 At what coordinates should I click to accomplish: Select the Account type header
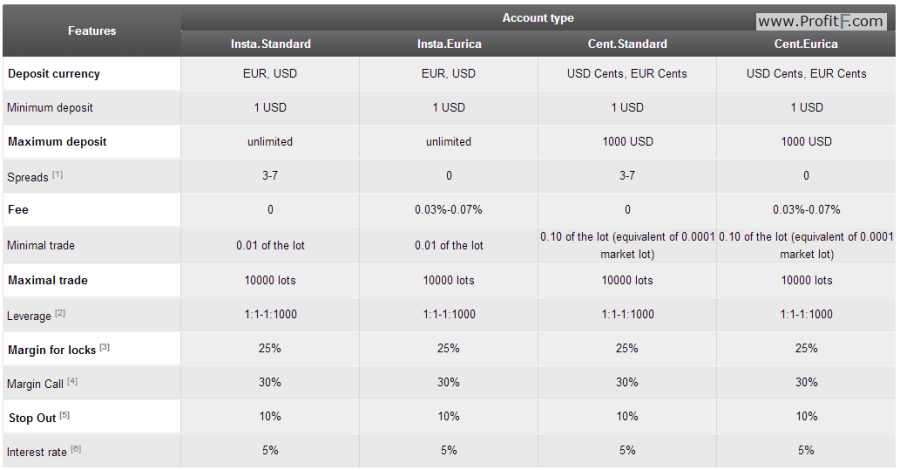pyautogui.click(x=538, y=18)
